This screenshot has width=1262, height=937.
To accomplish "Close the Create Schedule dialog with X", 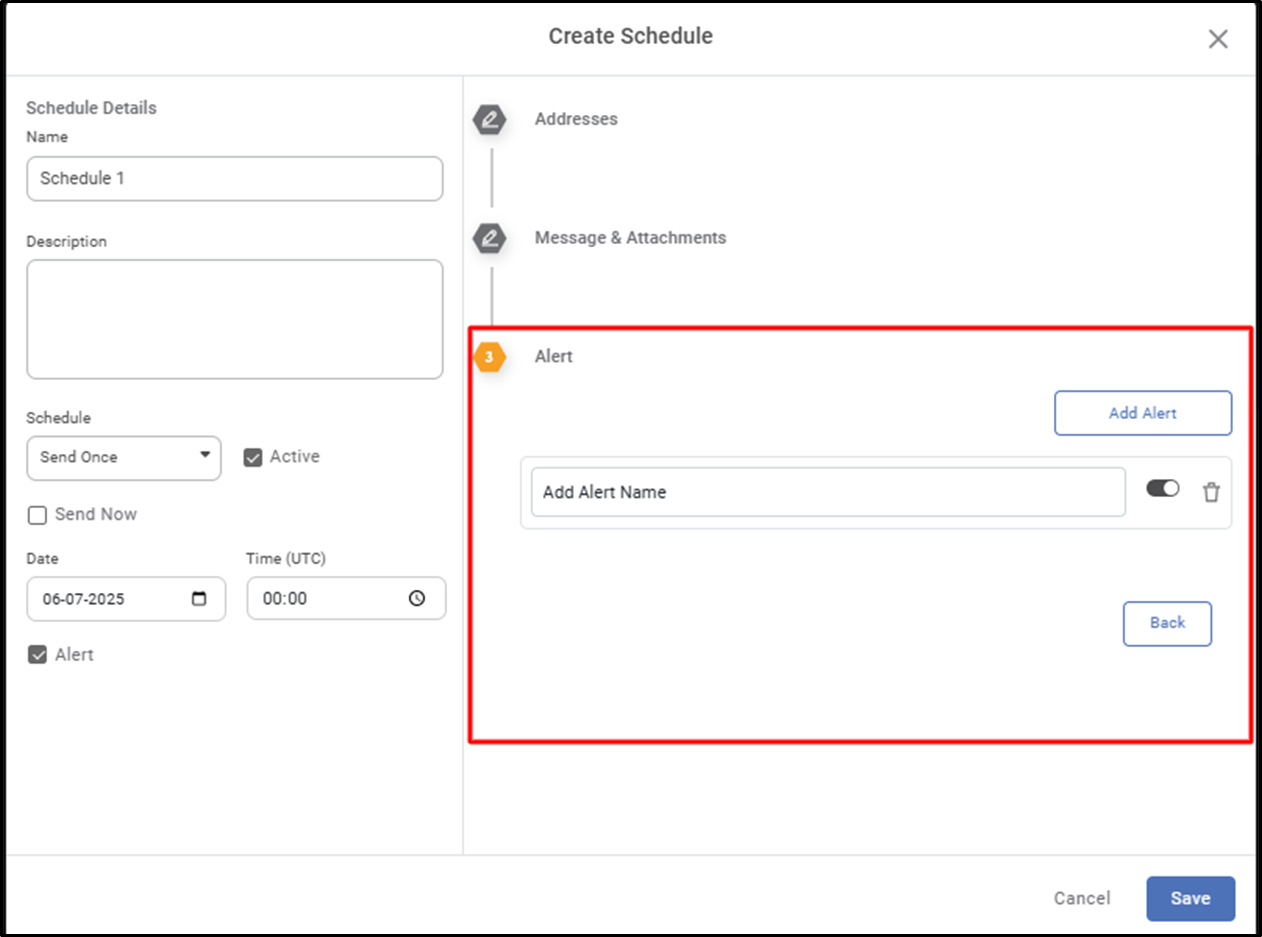I will (1218, 39).
